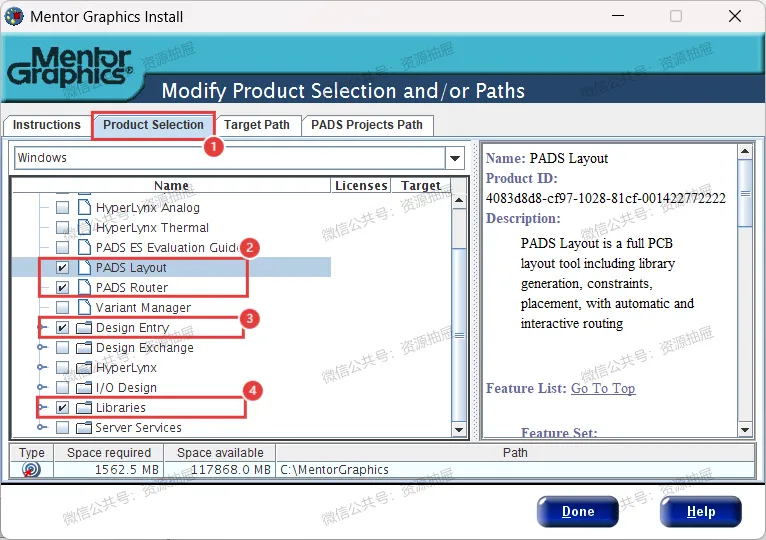766x540 pixels.
Task: Close the Mentor Graphics Install window
Action: click(x=735, y=16)
